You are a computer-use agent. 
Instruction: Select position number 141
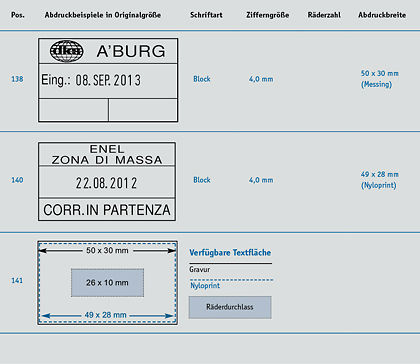(x=17, y=280)
